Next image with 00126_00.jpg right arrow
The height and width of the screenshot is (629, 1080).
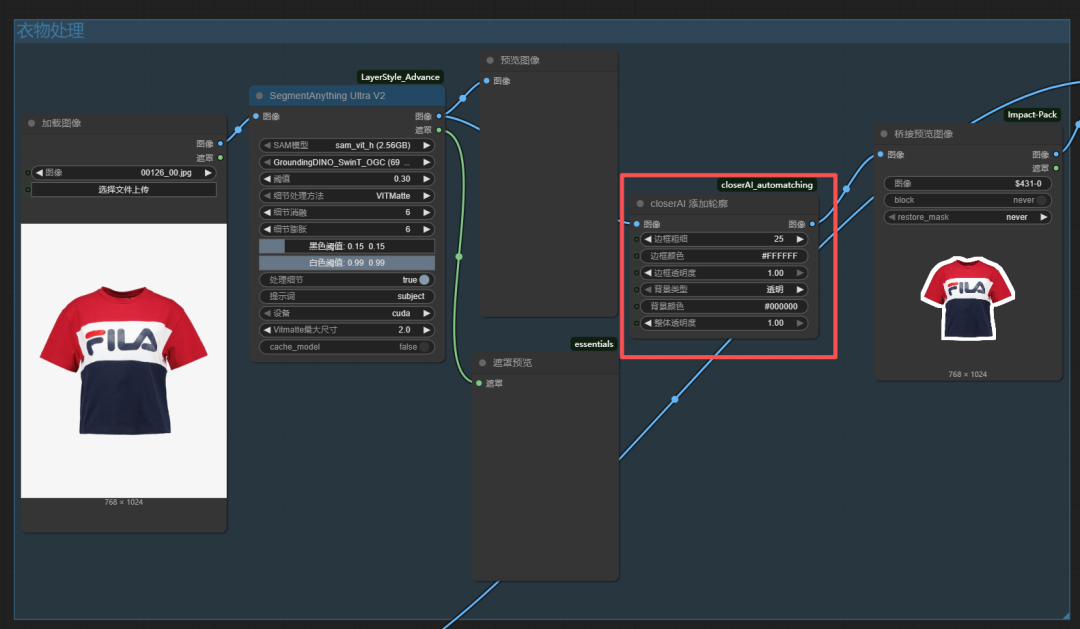tap(207, 173)
